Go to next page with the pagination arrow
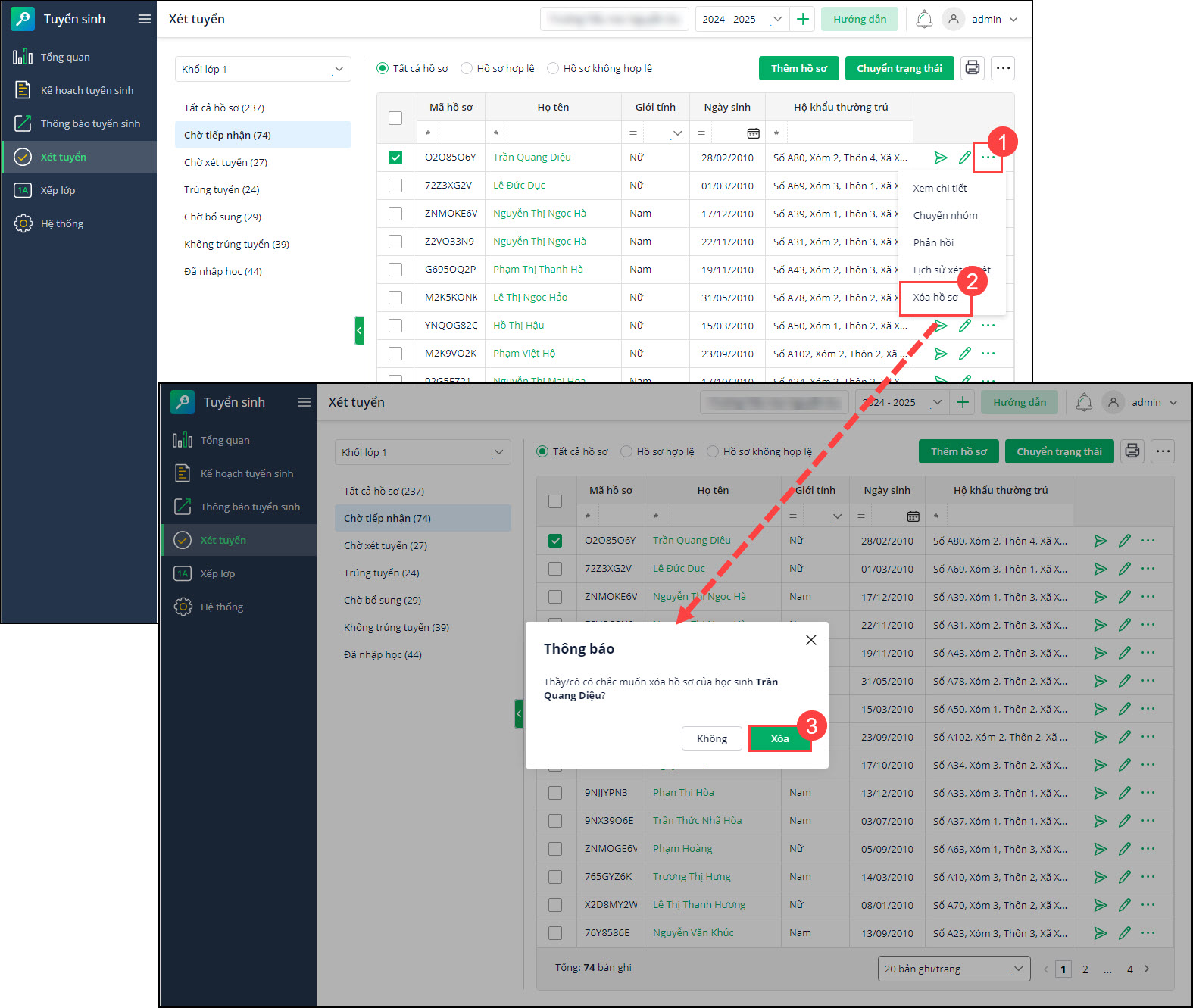 (1147, 969)
